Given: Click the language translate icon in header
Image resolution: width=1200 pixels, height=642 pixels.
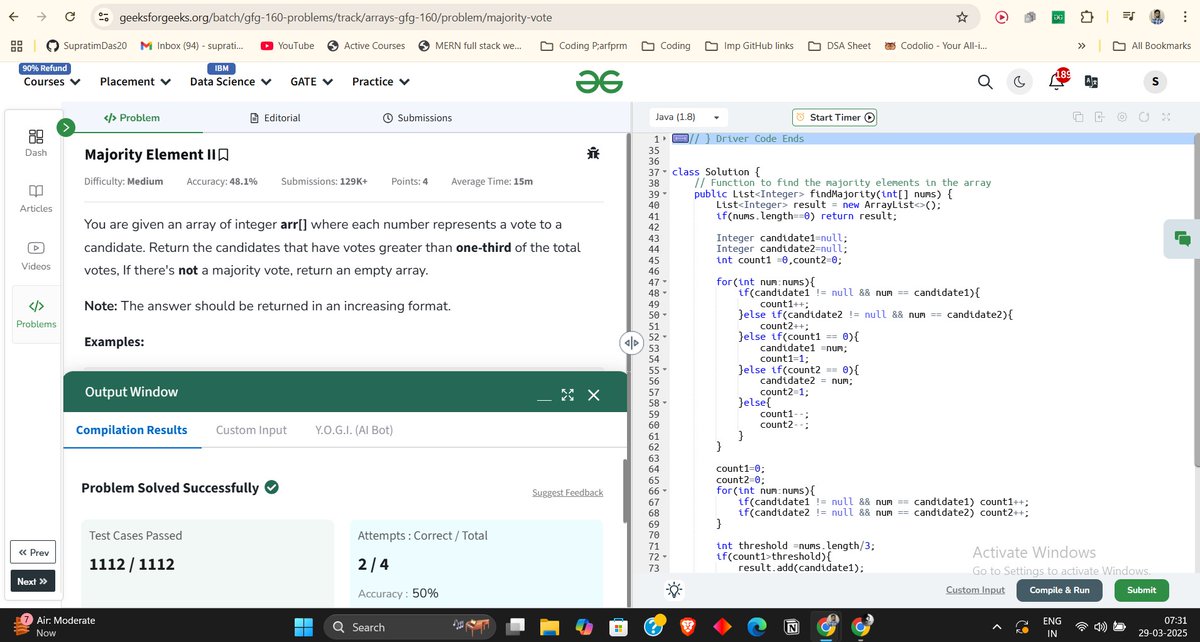Looking at the screenshot, I should (1091, 82).
